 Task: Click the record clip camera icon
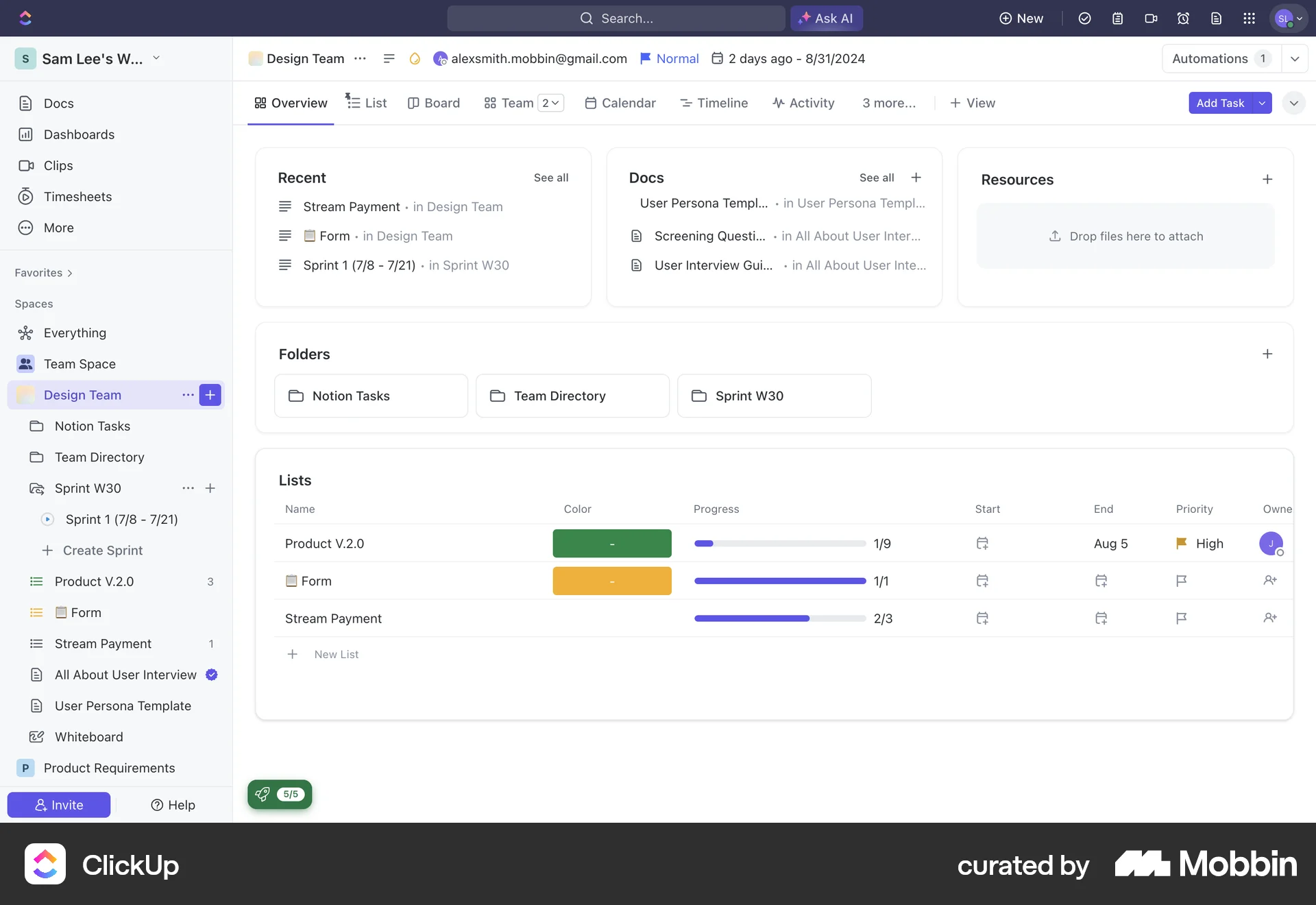click(x=1151, y=19)
